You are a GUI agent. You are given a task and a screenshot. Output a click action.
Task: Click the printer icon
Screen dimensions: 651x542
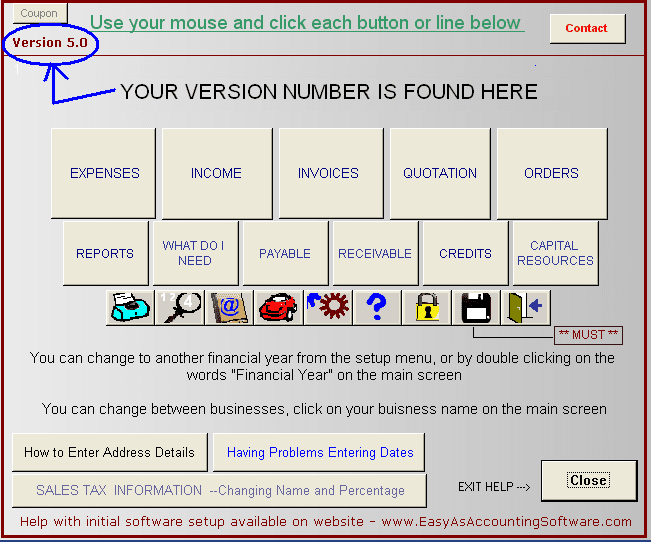[131, 307]
